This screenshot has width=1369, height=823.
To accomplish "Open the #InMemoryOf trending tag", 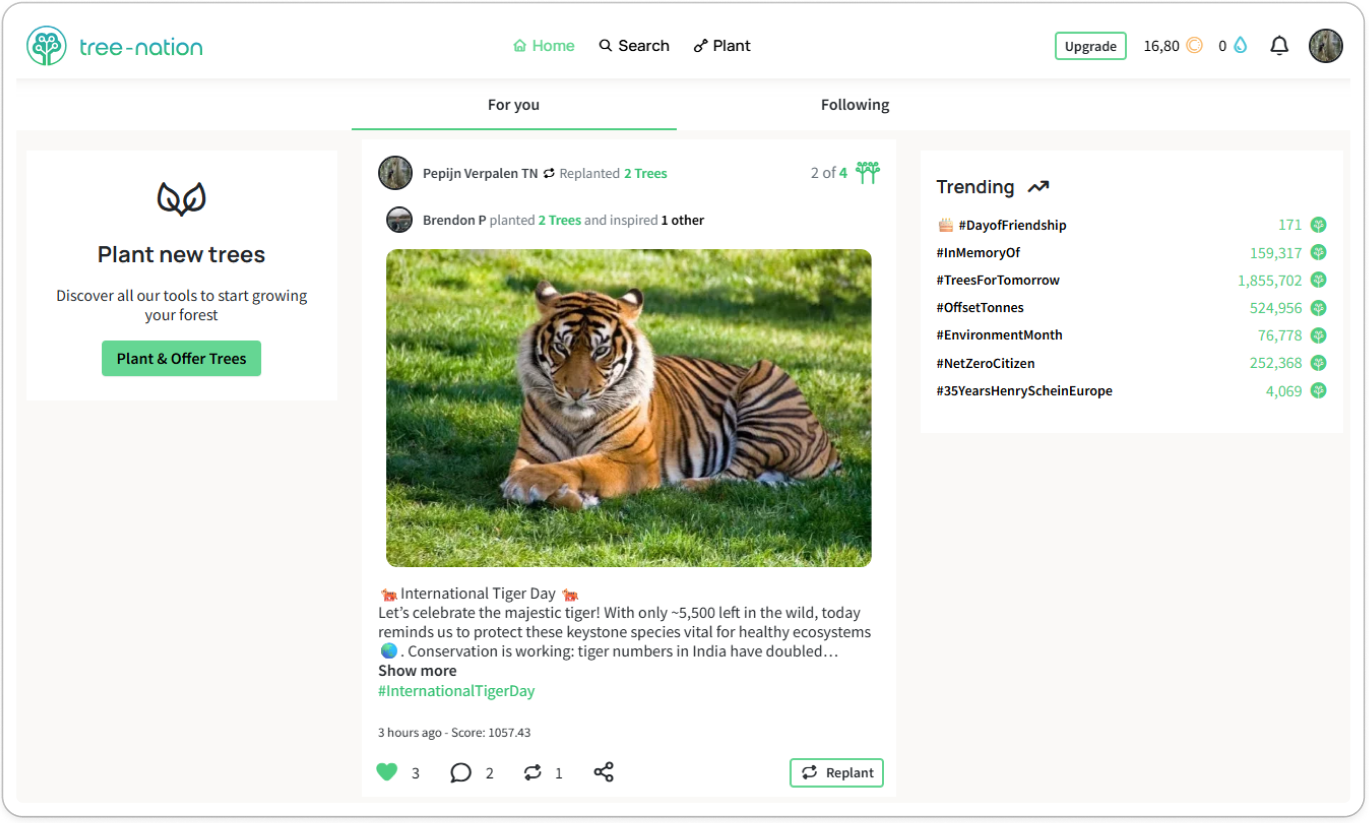I will 978,253.
